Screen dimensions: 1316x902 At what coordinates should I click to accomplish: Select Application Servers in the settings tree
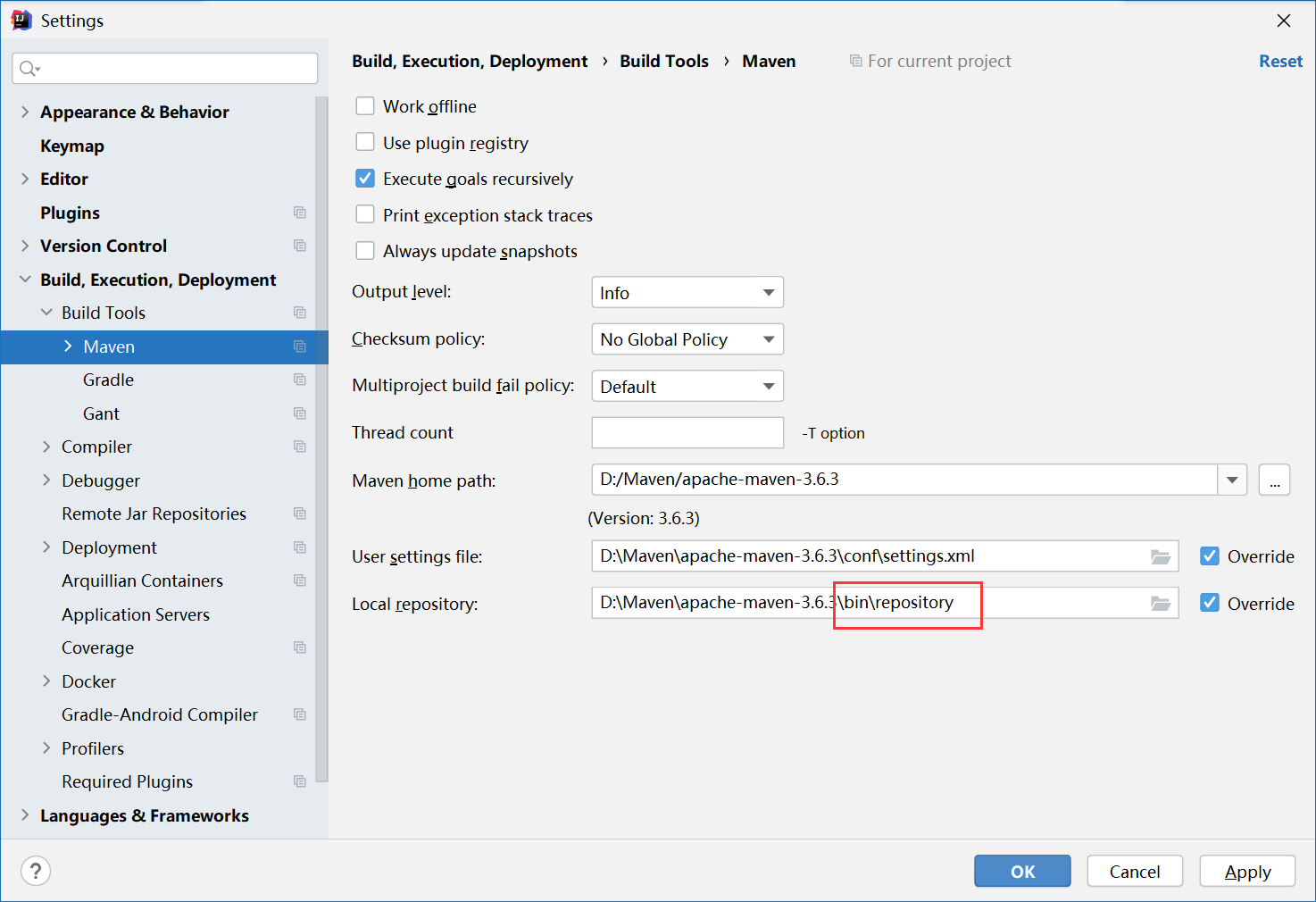click(136, 614)
